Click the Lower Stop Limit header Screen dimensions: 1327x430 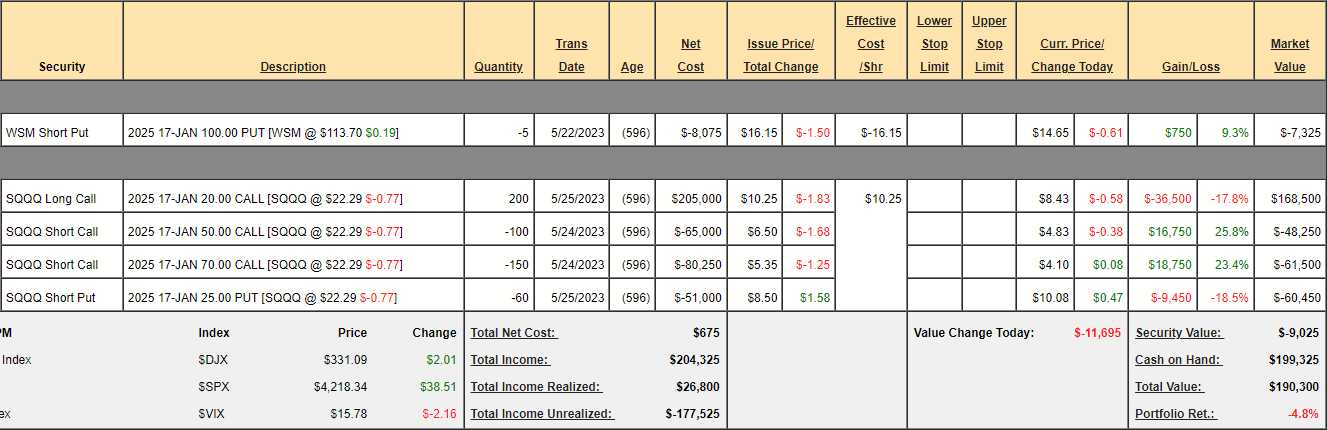(934, 44)
